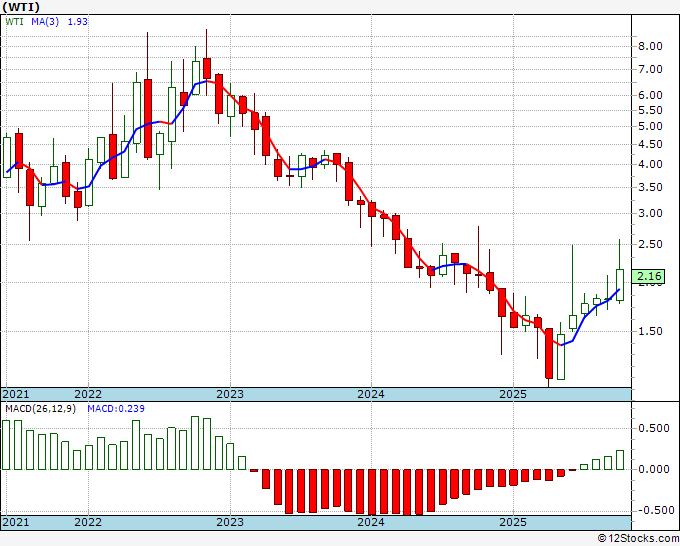
Task: Click the 1.93 moving average value
Action: 78,21
